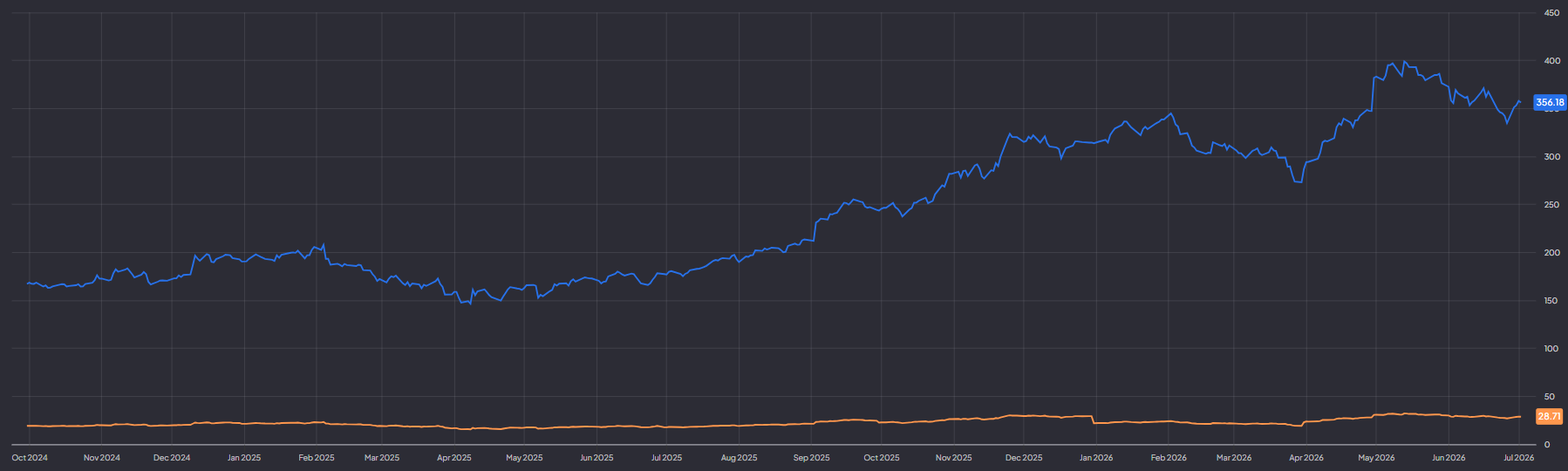Click the May 2025 date label
The image size is (1568, 471).
524,458
